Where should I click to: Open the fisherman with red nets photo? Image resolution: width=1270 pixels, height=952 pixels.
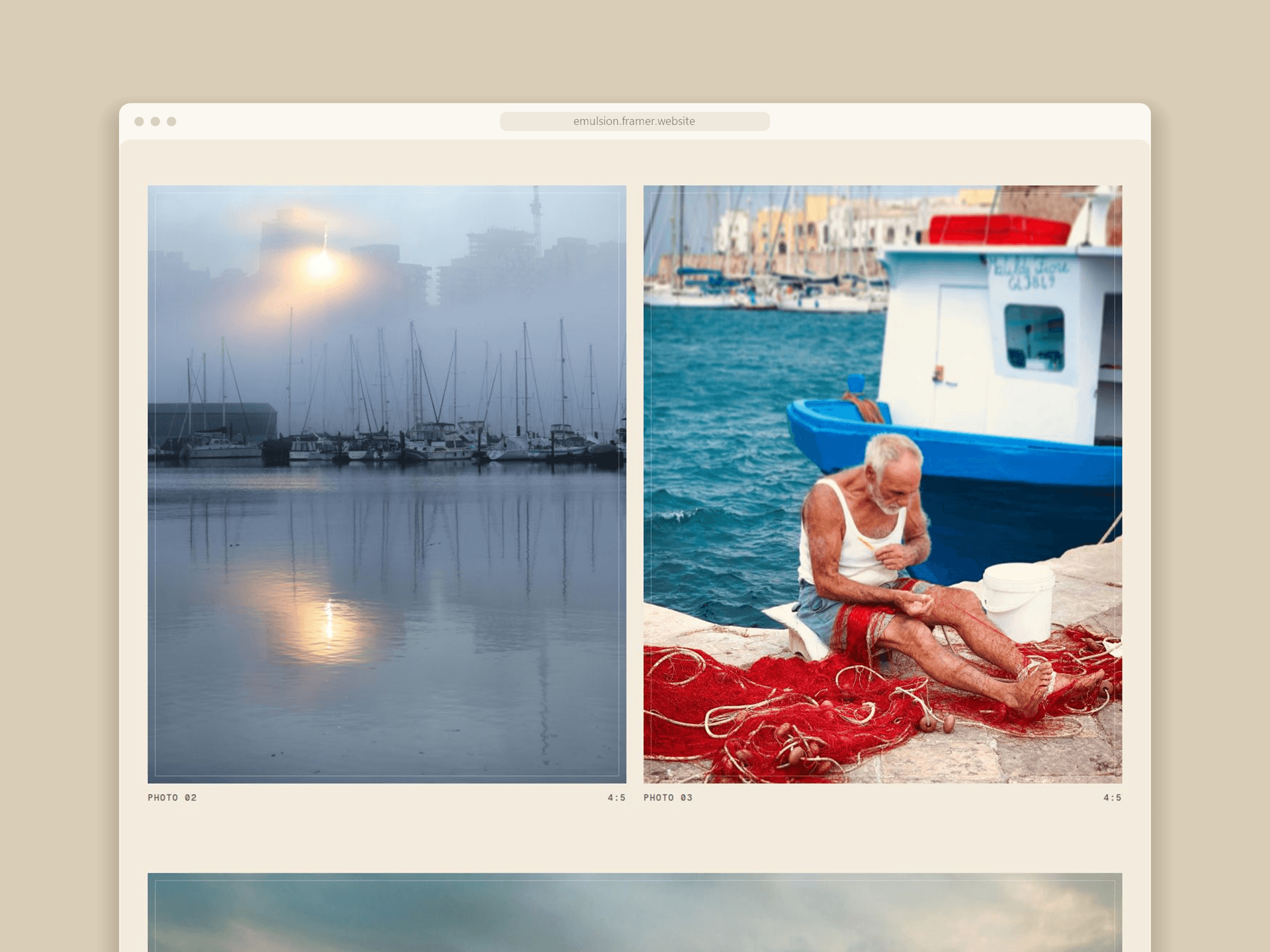[x=882, y=484]
